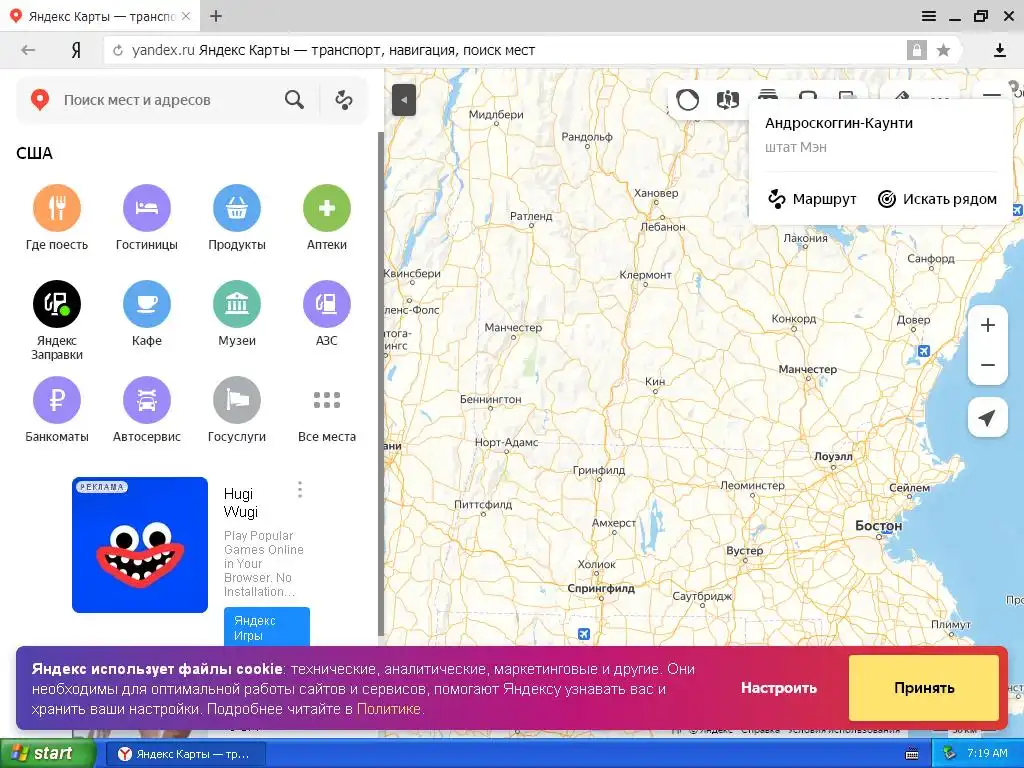Open browser downloads arrow icon

[999, 50]
